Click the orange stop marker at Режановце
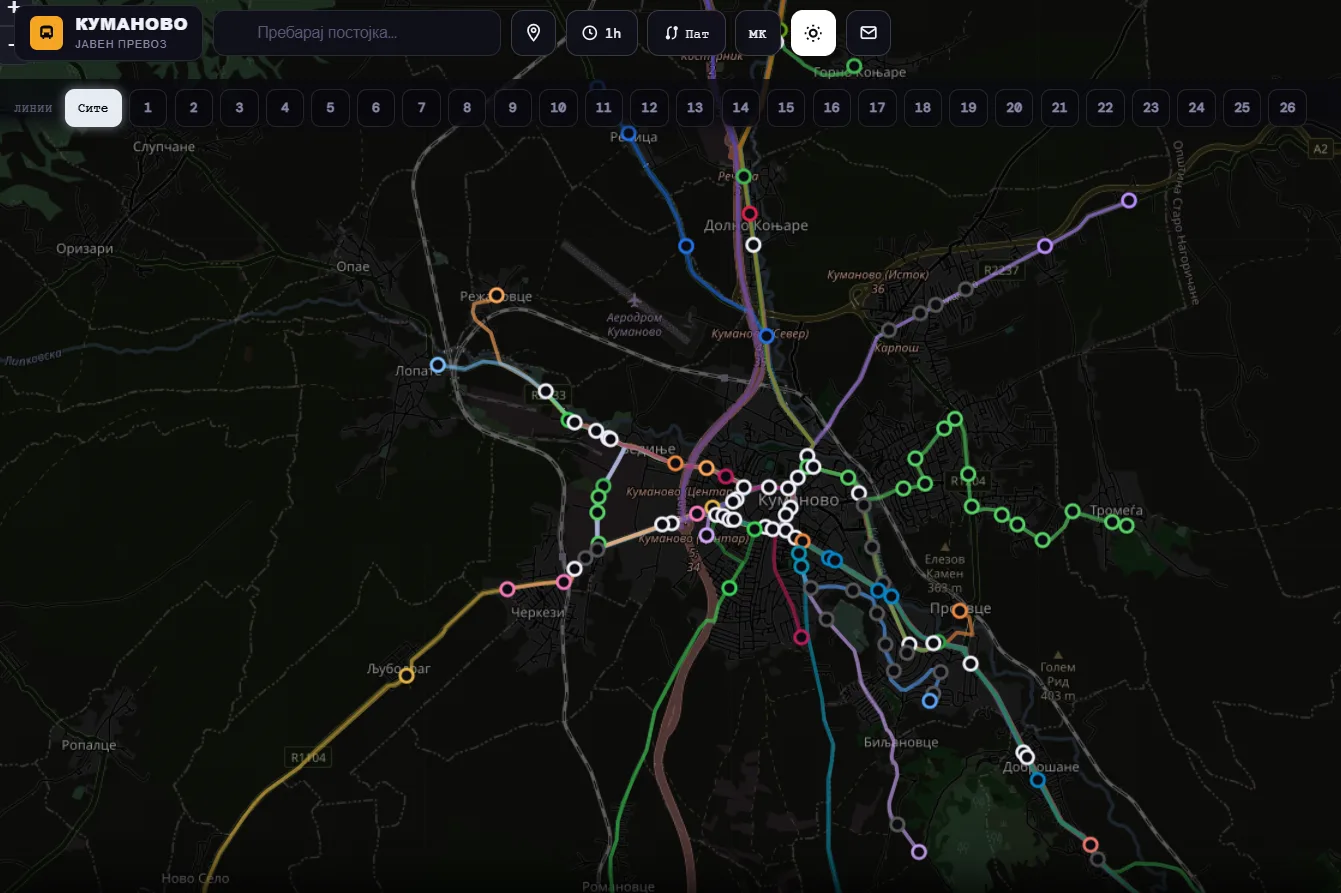1341x893 pixels. pyautogui.click(x=496, y=295)
